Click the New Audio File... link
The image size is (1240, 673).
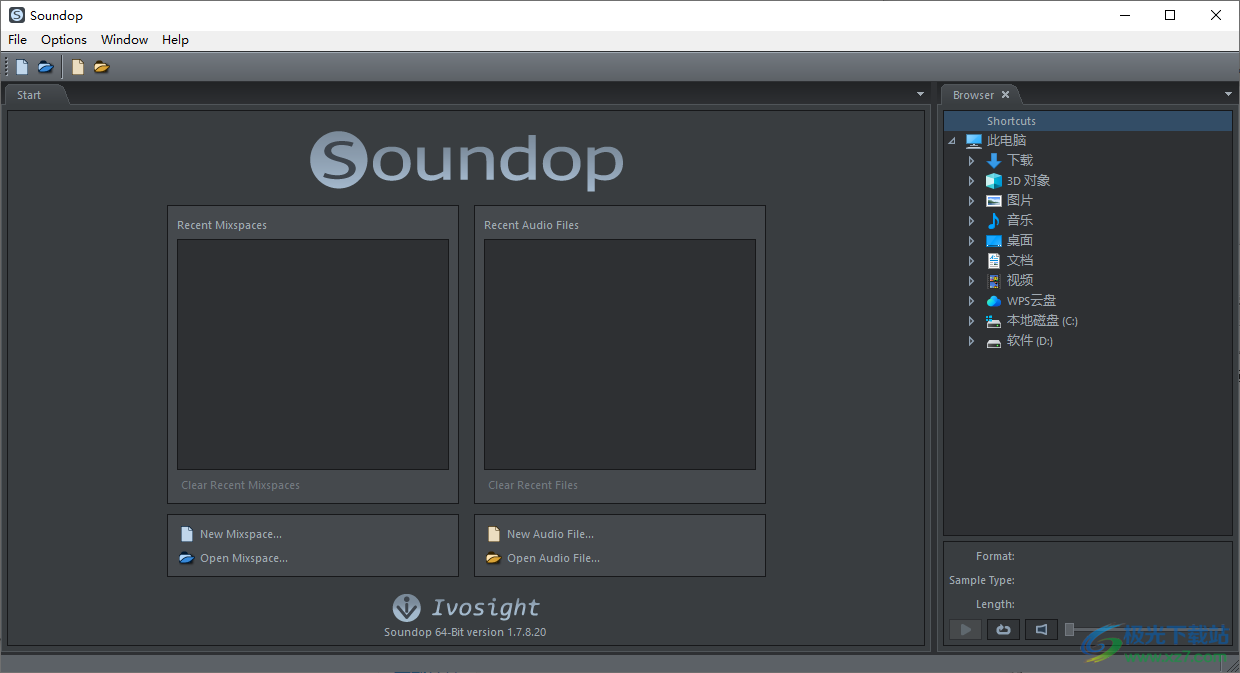coord(550,534)
